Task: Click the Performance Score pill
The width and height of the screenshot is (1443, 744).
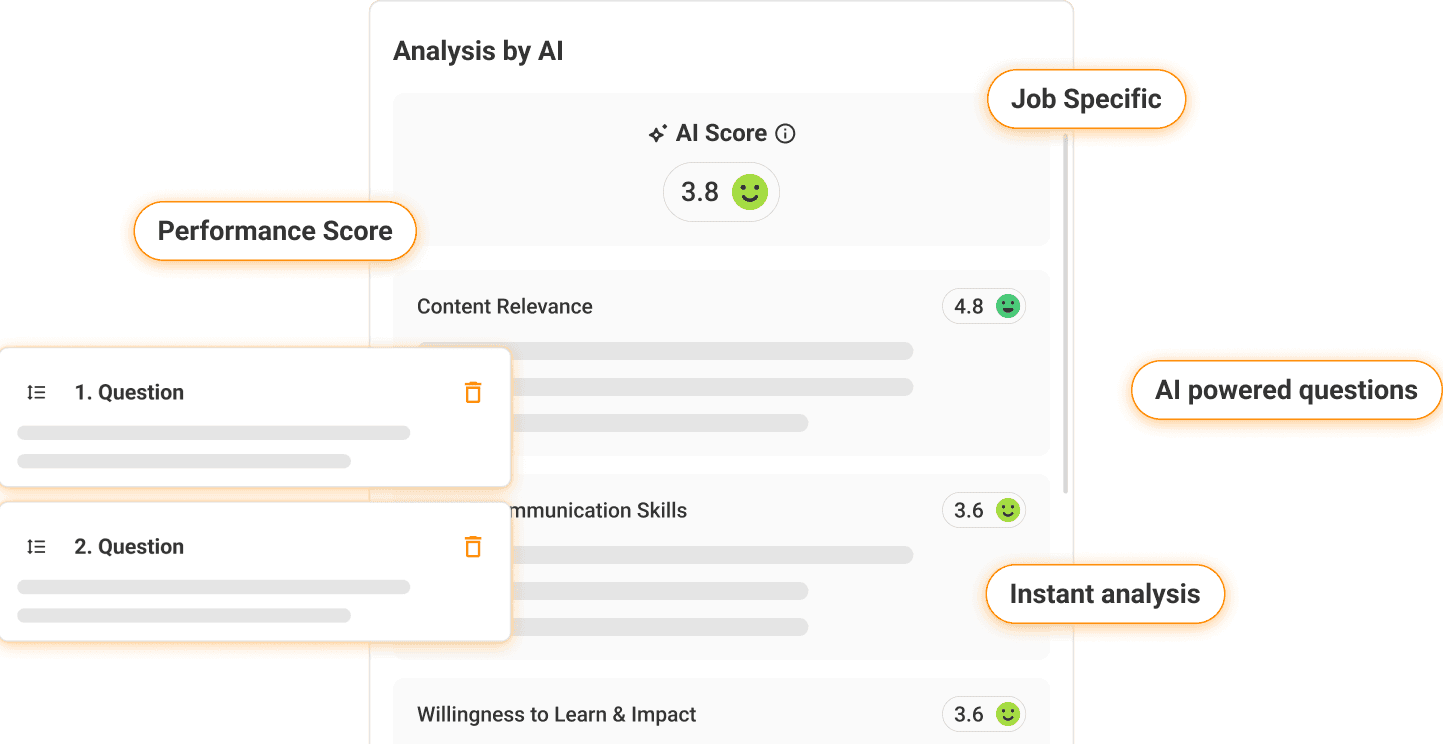Action: click(275, 231)
